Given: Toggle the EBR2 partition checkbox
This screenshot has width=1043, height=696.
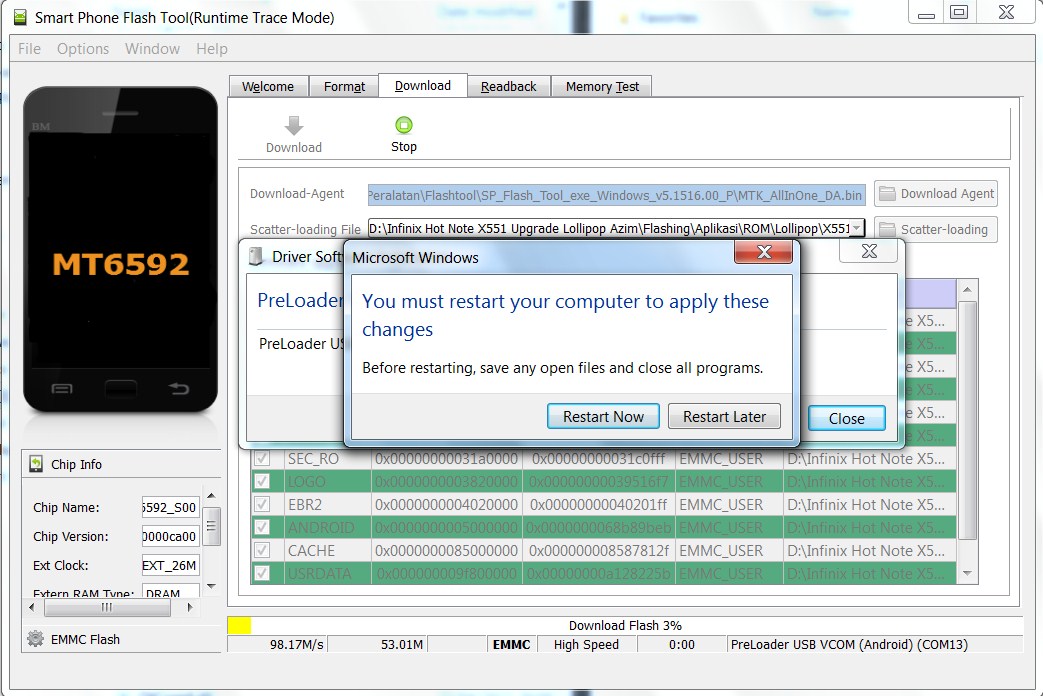Looking at the screenshot, I should point(262,504).
